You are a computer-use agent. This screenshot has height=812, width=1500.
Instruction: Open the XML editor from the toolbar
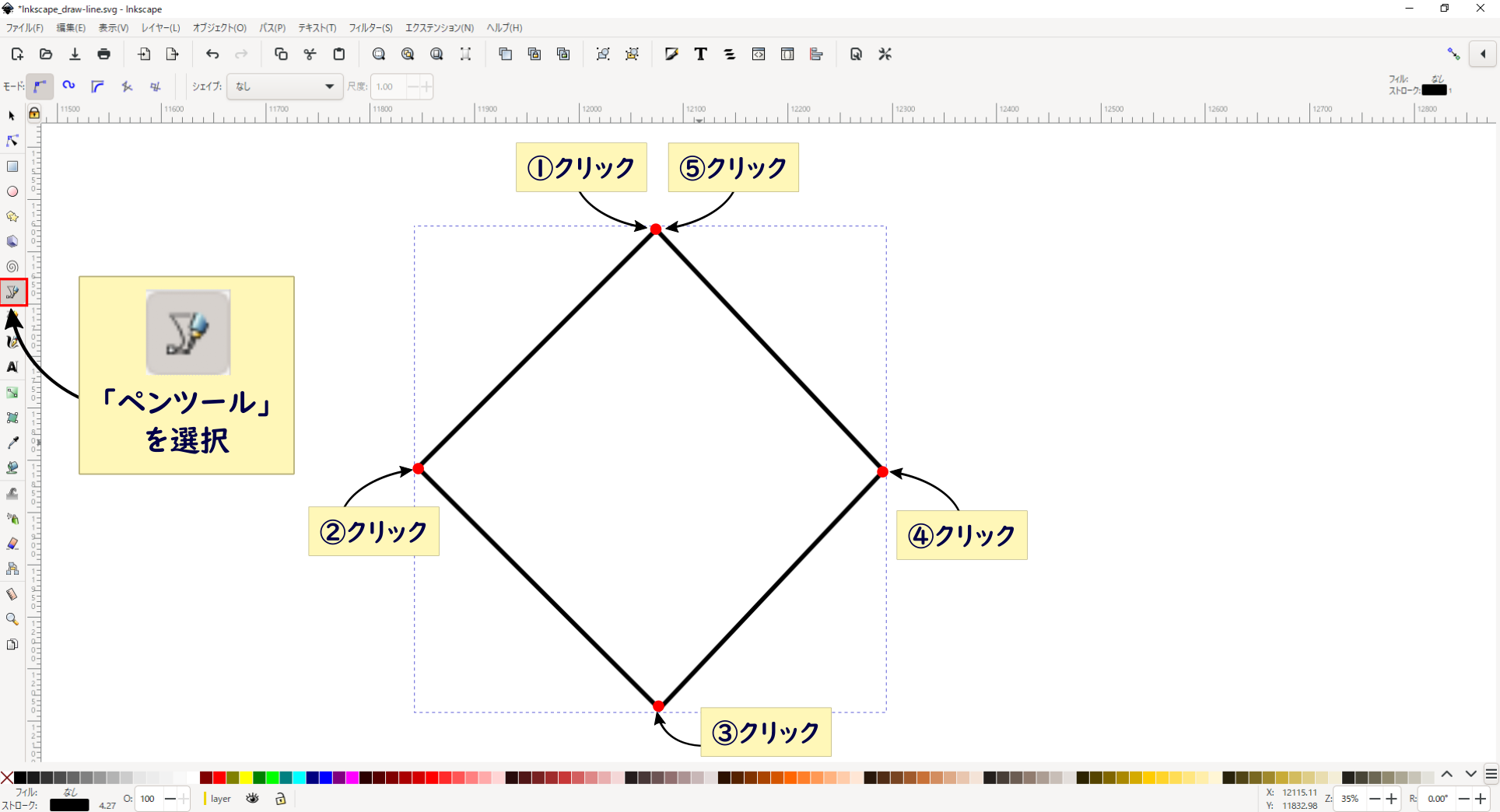(x=758, y=54)
